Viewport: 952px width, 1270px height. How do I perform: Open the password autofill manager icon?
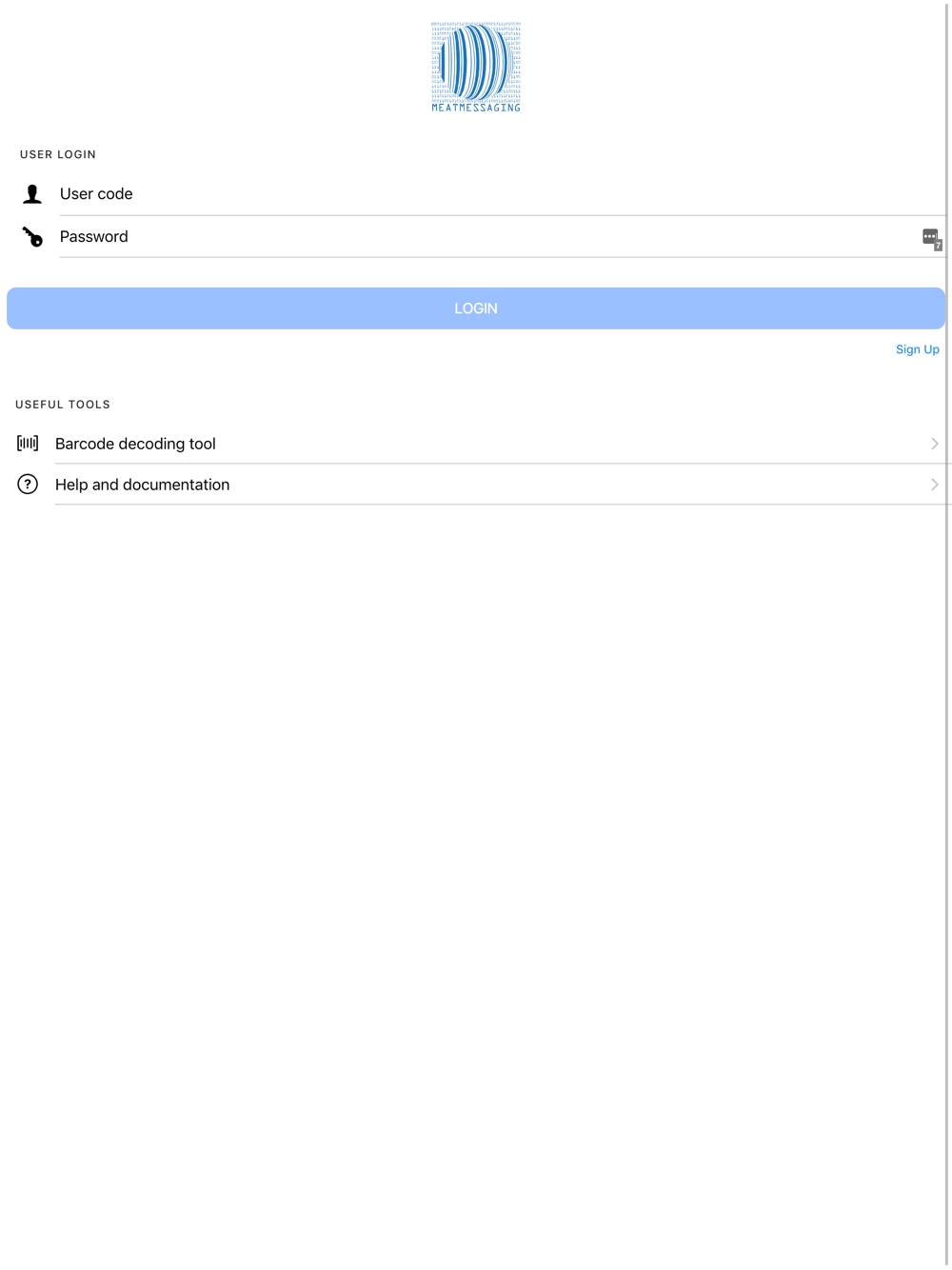932,239
